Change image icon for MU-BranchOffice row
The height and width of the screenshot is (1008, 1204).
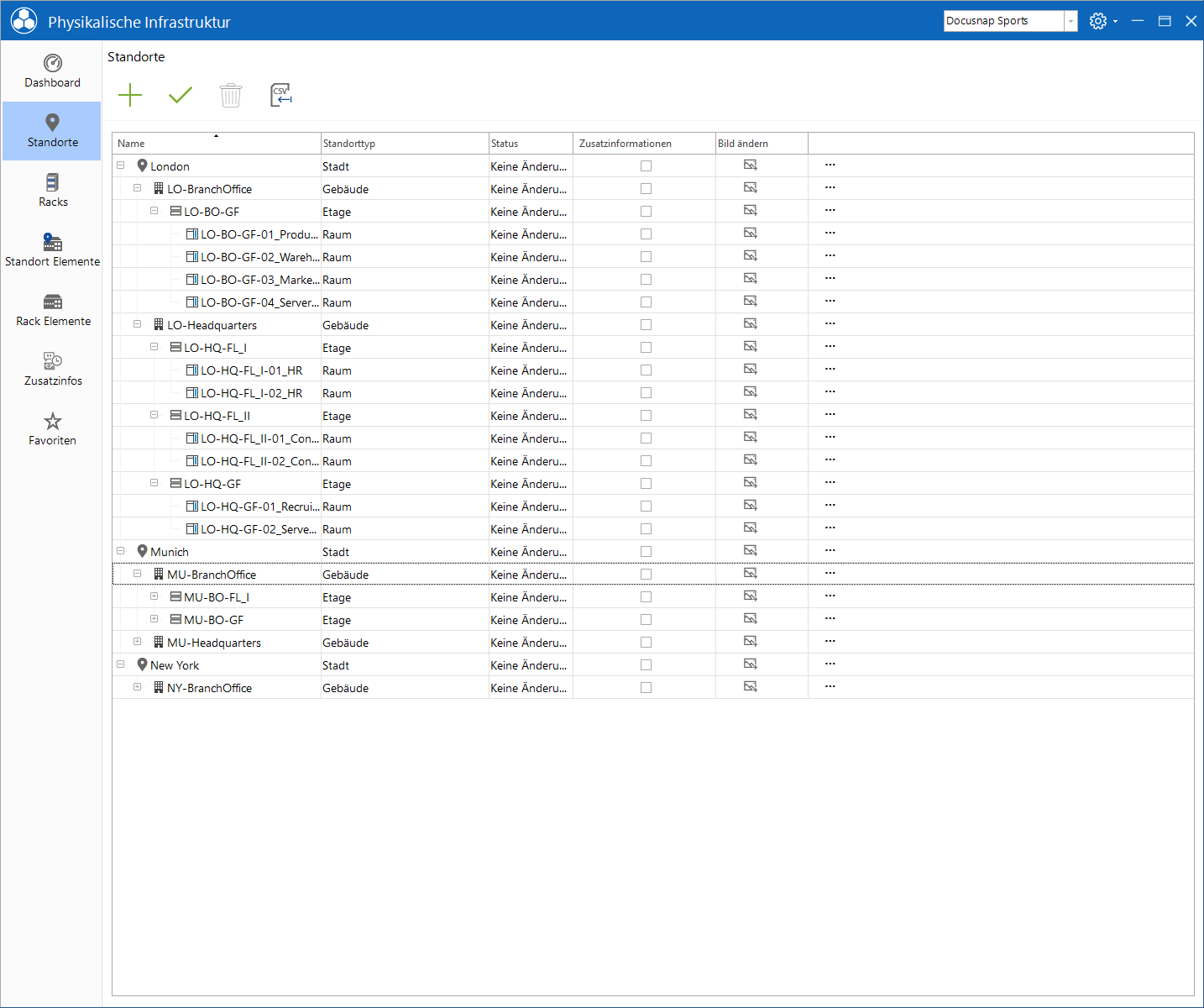(751, 574)
